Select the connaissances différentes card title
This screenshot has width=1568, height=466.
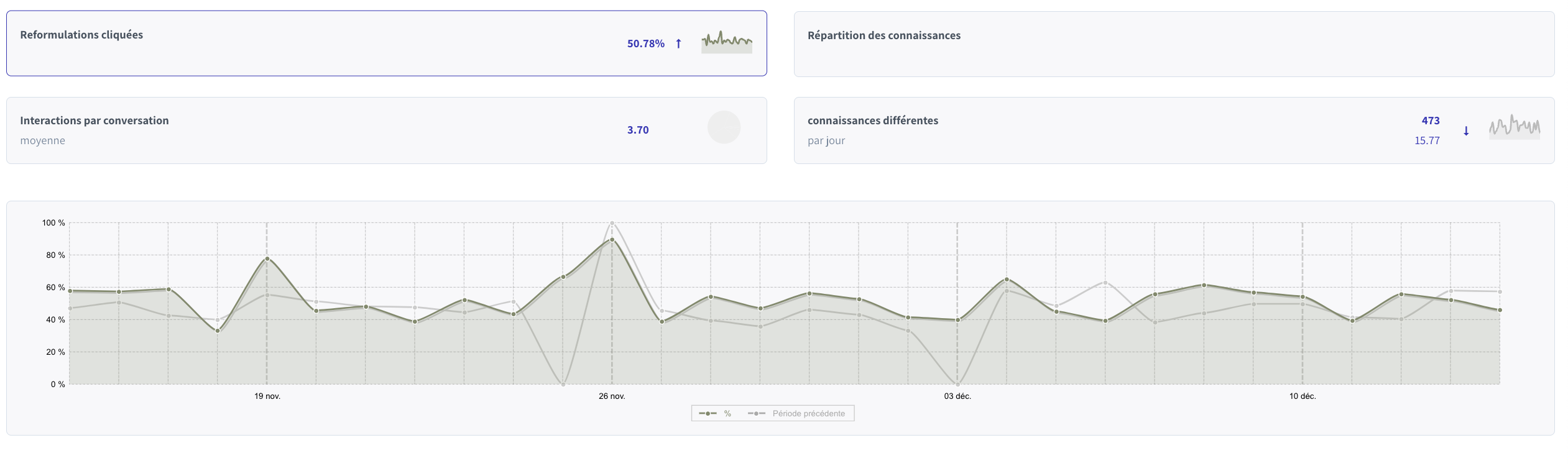tap(872, 121)
